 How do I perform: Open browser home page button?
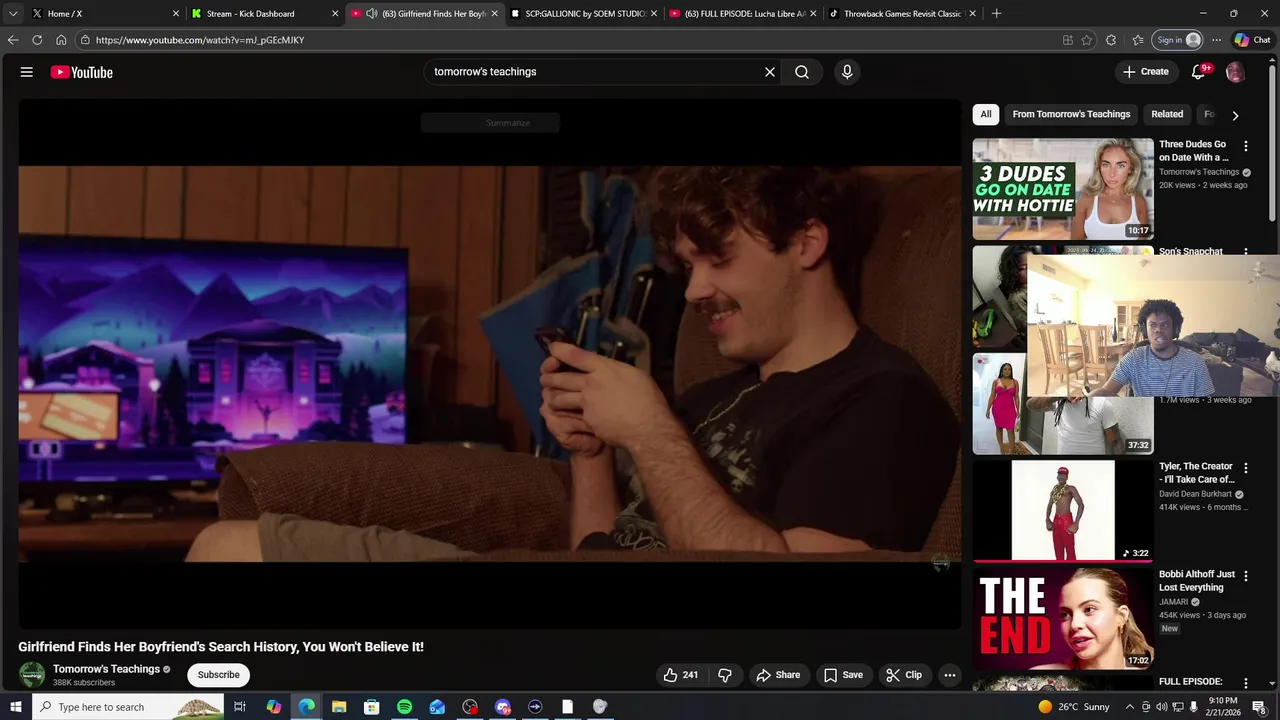coord(61,40)
